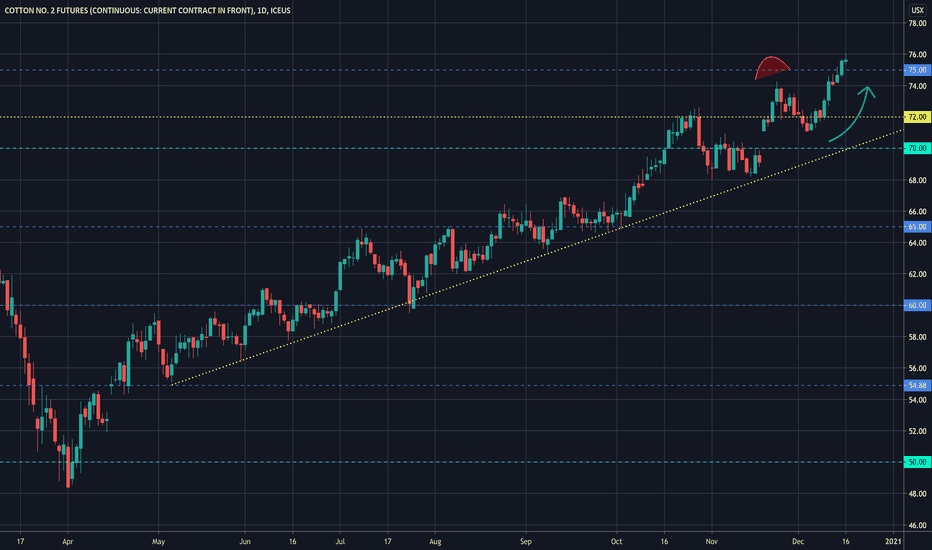Click the May label on time axis
This screenshot has width=932, height=550.
[x=158, y=542]
